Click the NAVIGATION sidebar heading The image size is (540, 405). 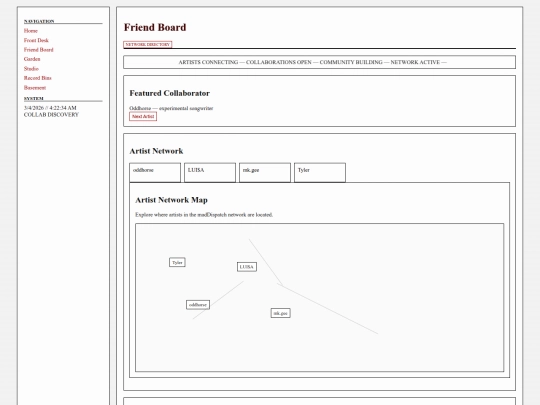pos(39,21)
